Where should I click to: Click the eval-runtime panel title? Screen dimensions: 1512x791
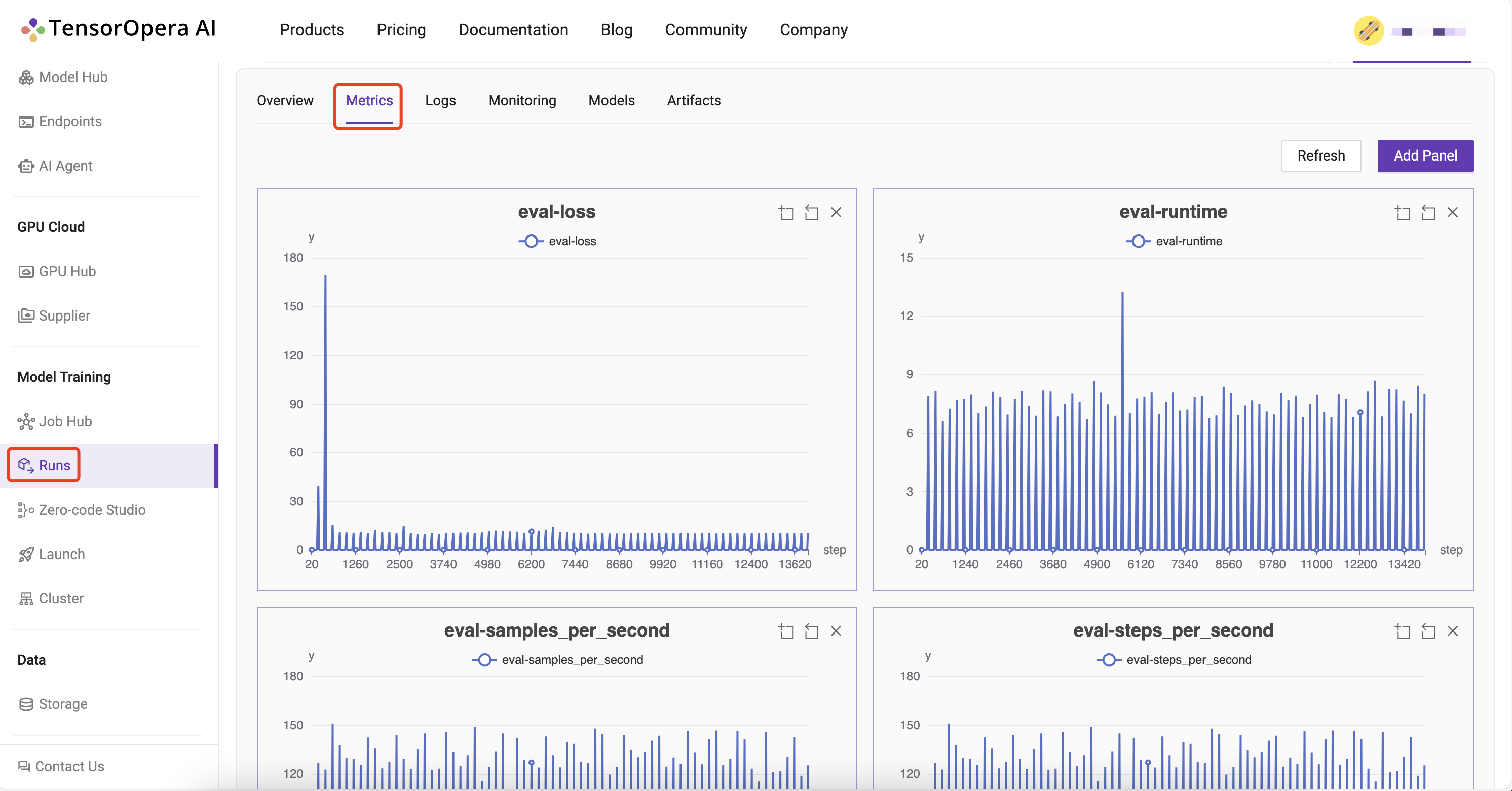[1173, 212]
